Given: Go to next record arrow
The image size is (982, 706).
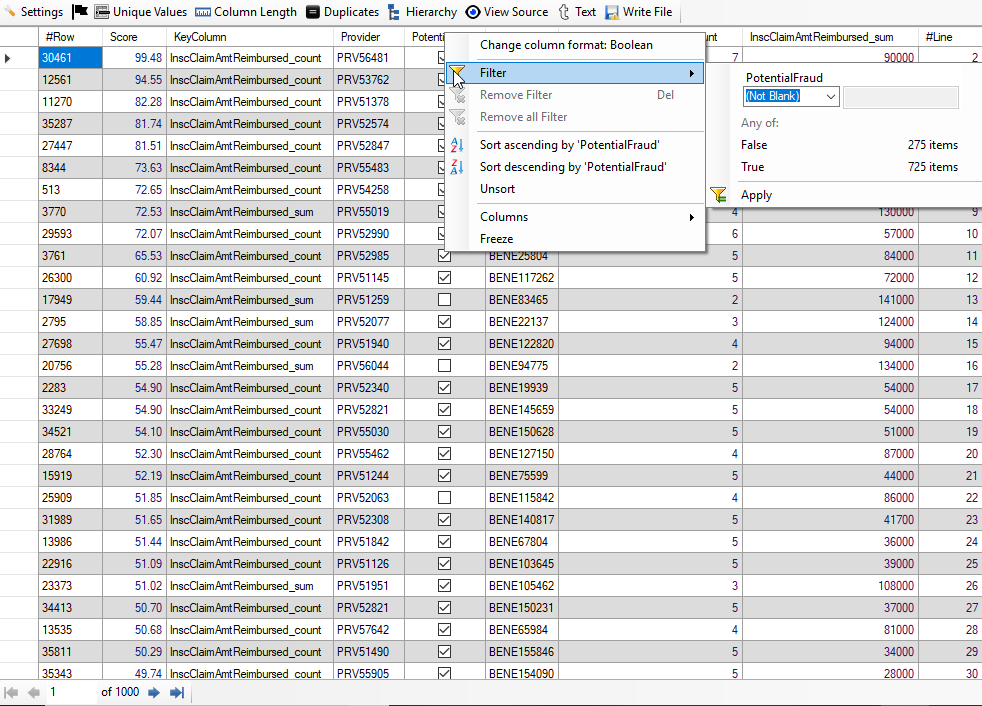Looking at the screenshot, I should point(154,692).
